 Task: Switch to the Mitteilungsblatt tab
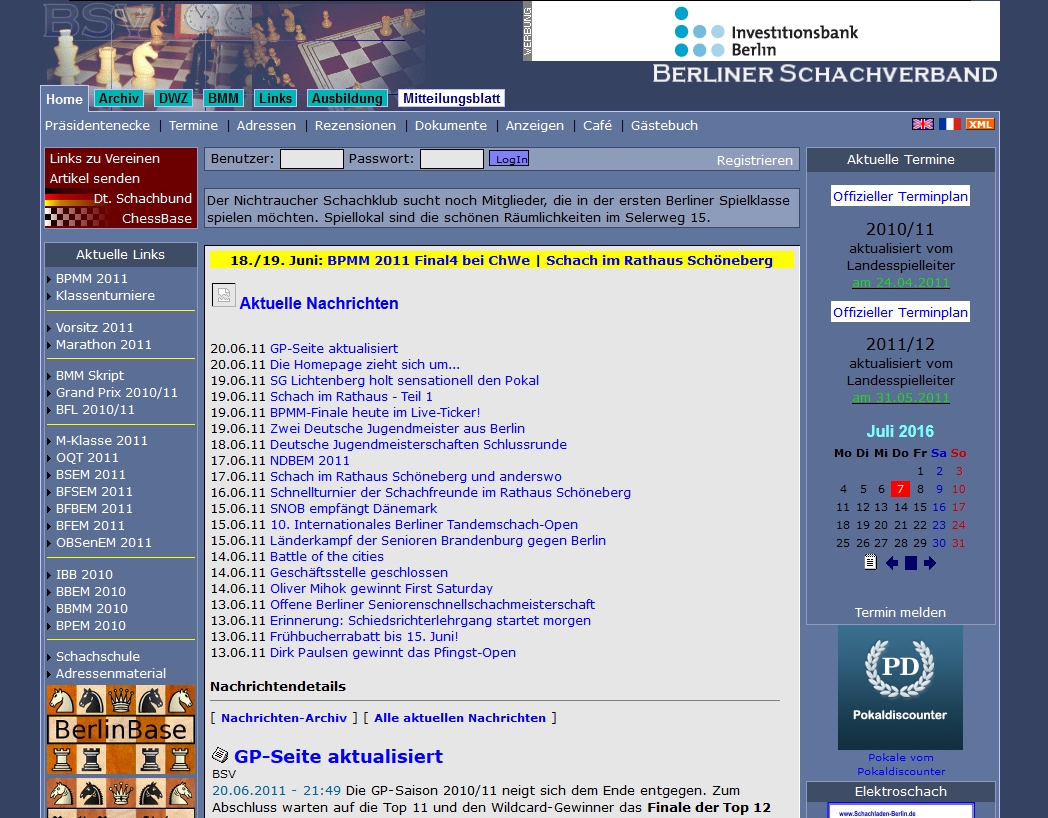tap(451, 98)
